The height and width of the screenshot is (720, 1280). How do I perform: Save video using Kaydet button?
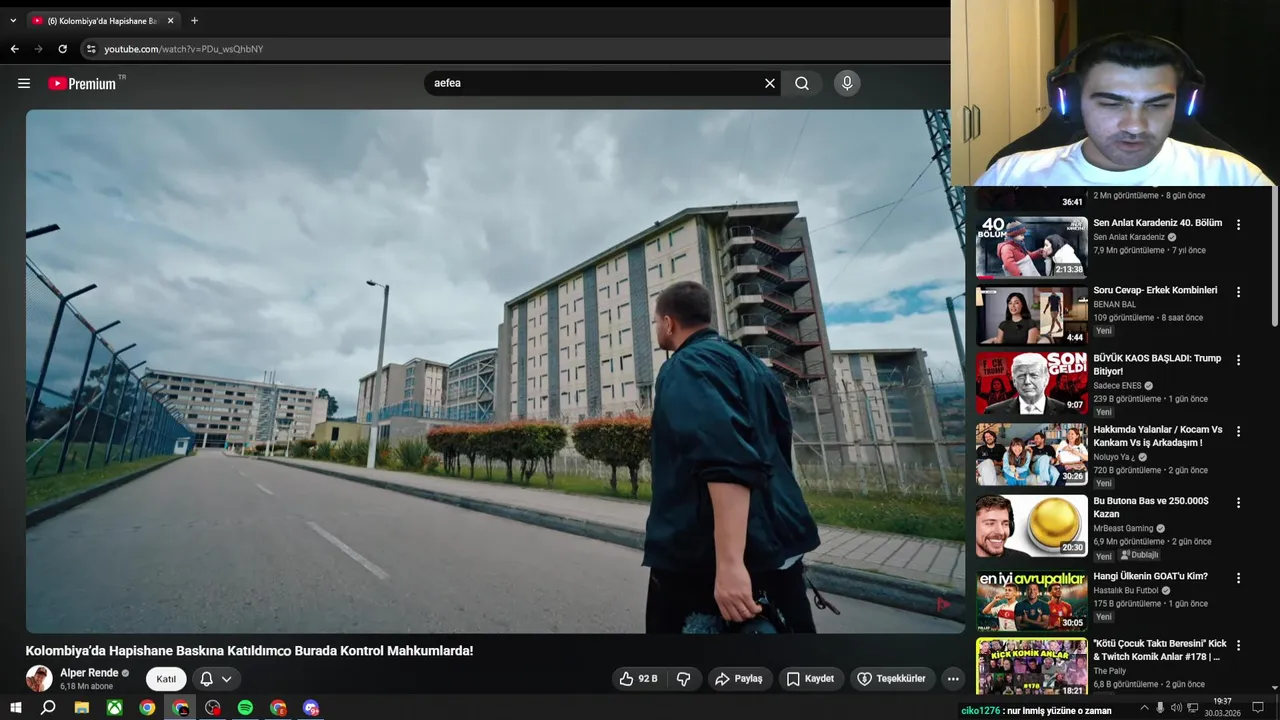tap(810, 678)
